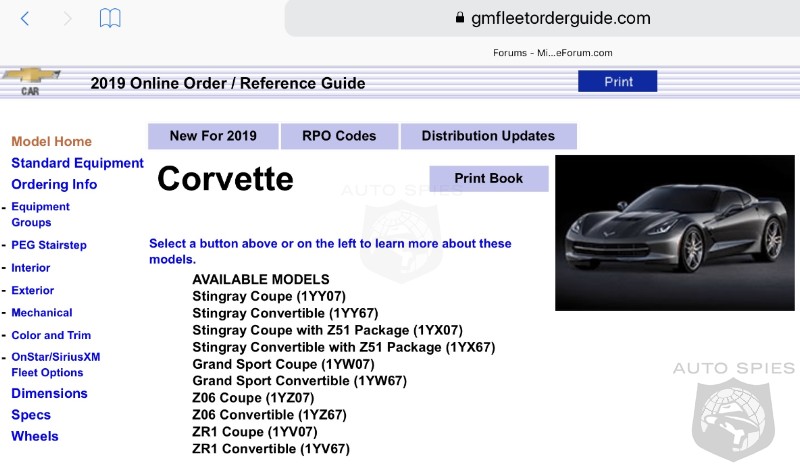Image resolution: width=800 pixels, height=469 pixels.
Task: Open Equipment Groups sidebar link
Action: (40, 214)
